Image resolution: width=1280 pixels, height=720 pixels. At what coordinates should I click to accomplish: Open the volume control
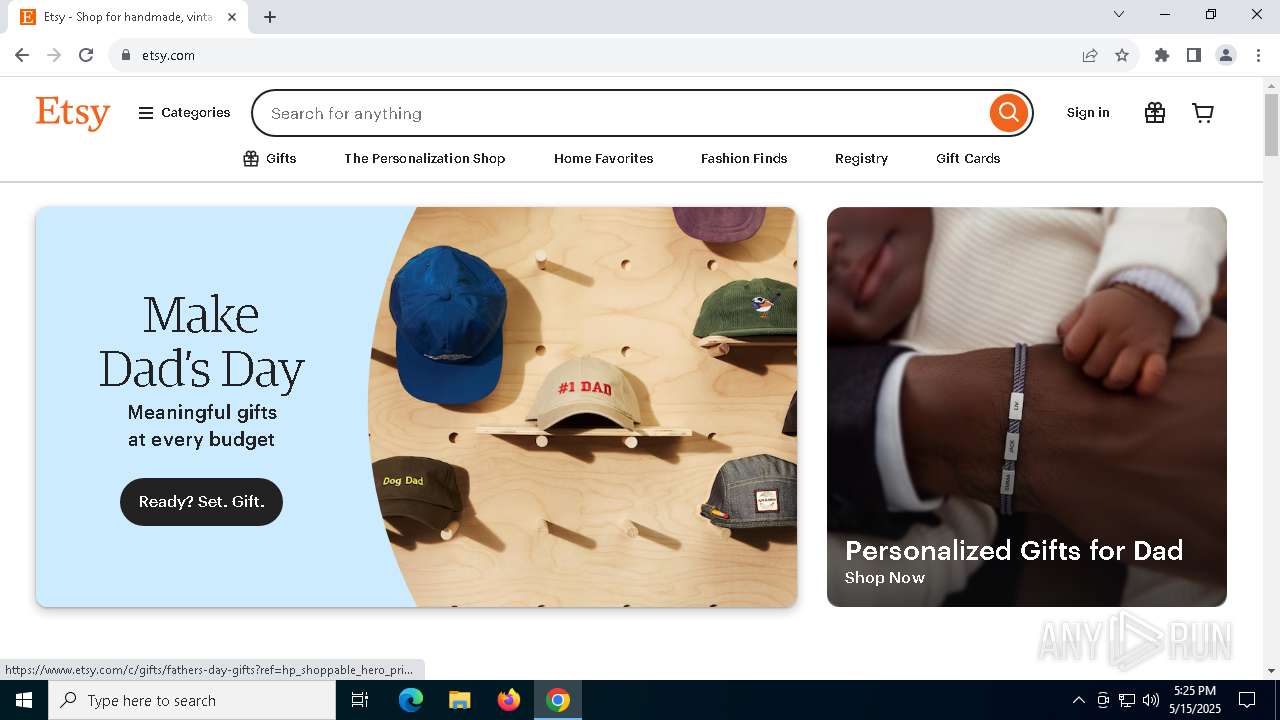click(1151, 700)
